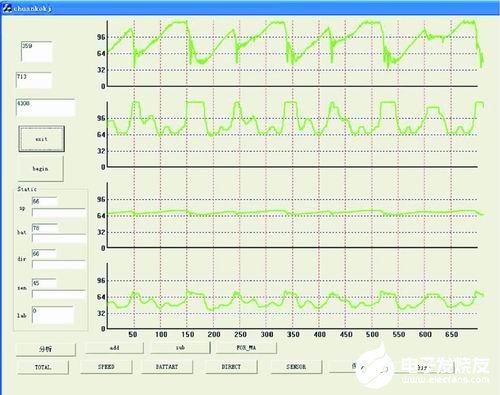Click the dir value field
The width and height of the screenshot is (500, 395).
tap(44, 254)
